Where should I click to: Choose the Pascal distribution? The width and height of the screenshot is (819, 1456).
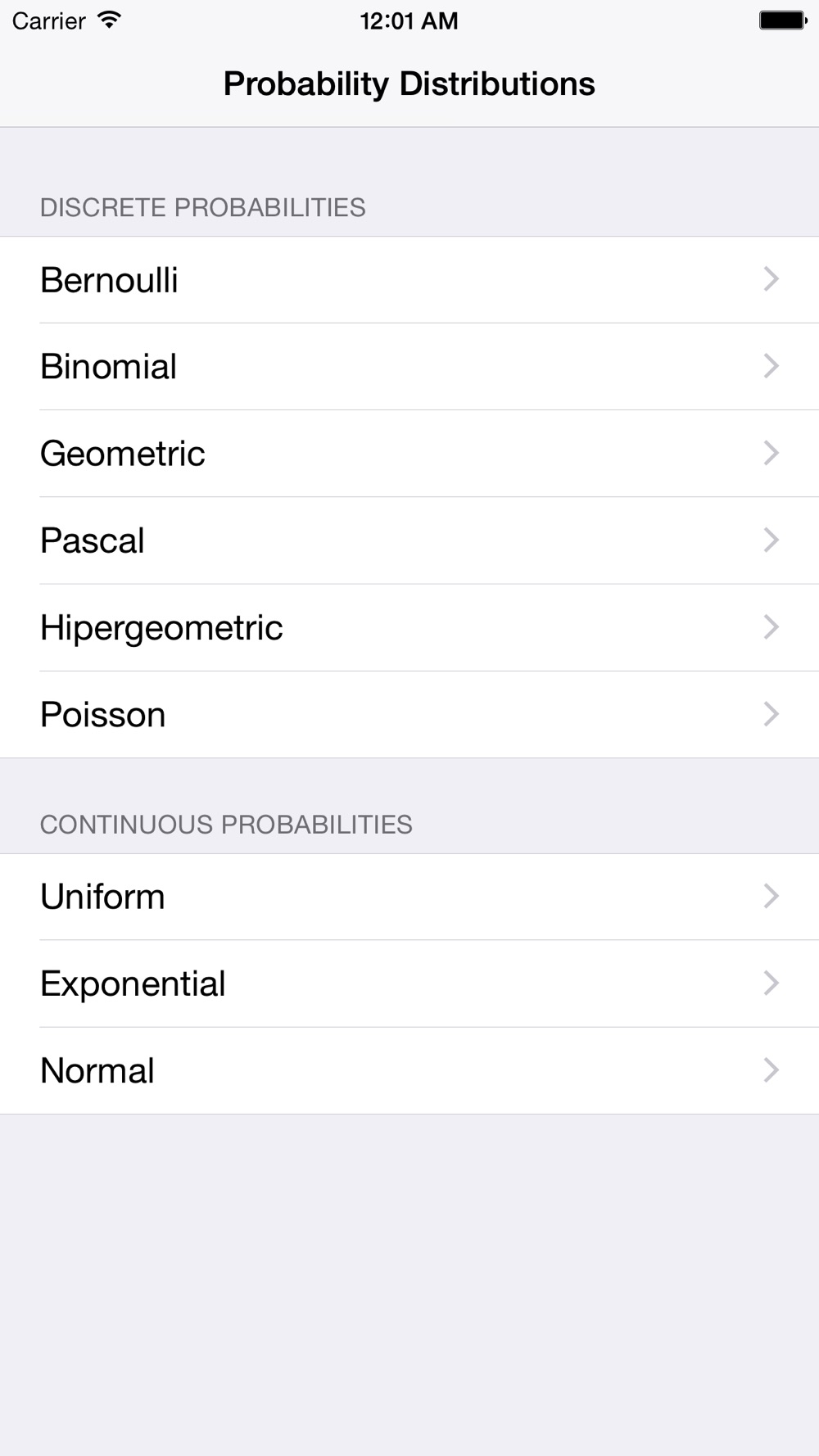(409, 540)
